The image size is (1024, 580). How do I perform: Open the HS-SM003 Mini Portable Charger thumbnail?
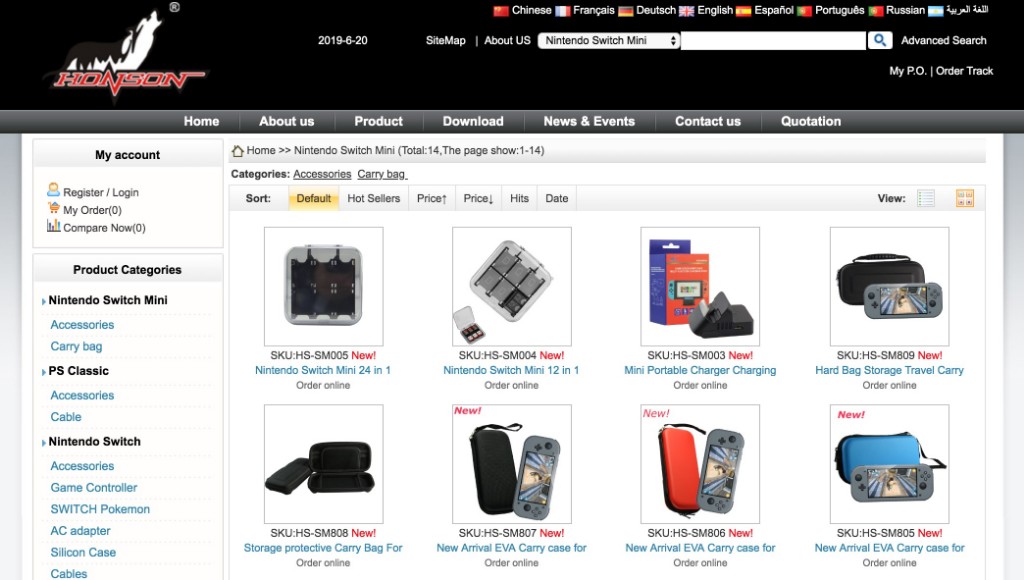pyautogui.click(x=700, y=286)
